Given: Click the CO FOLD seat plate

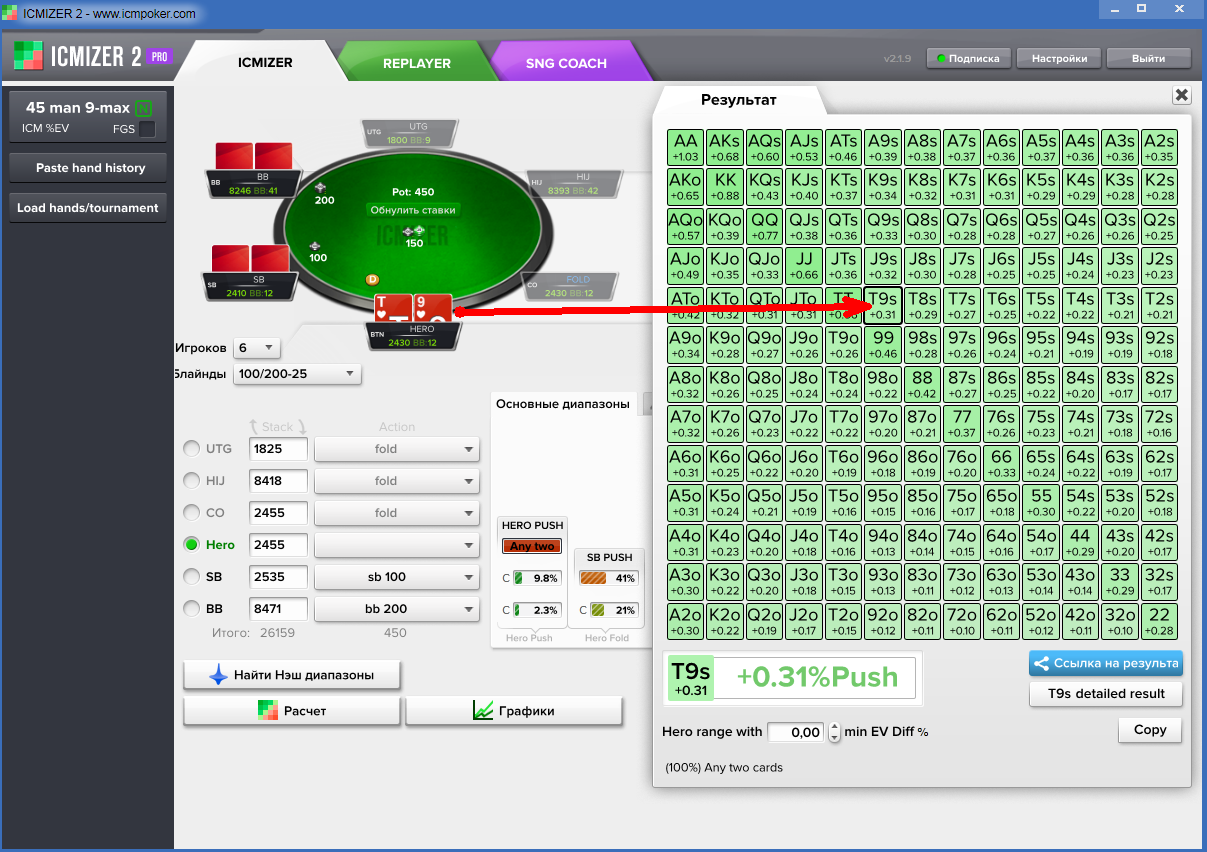Looking at the screenshot, I should 572,286.
